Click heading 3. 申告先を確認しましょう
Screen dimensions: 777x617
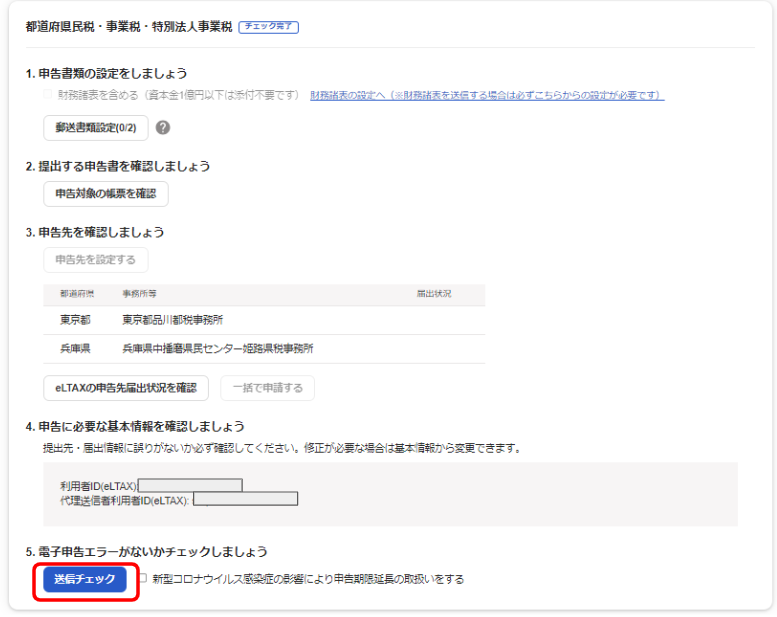95,232
